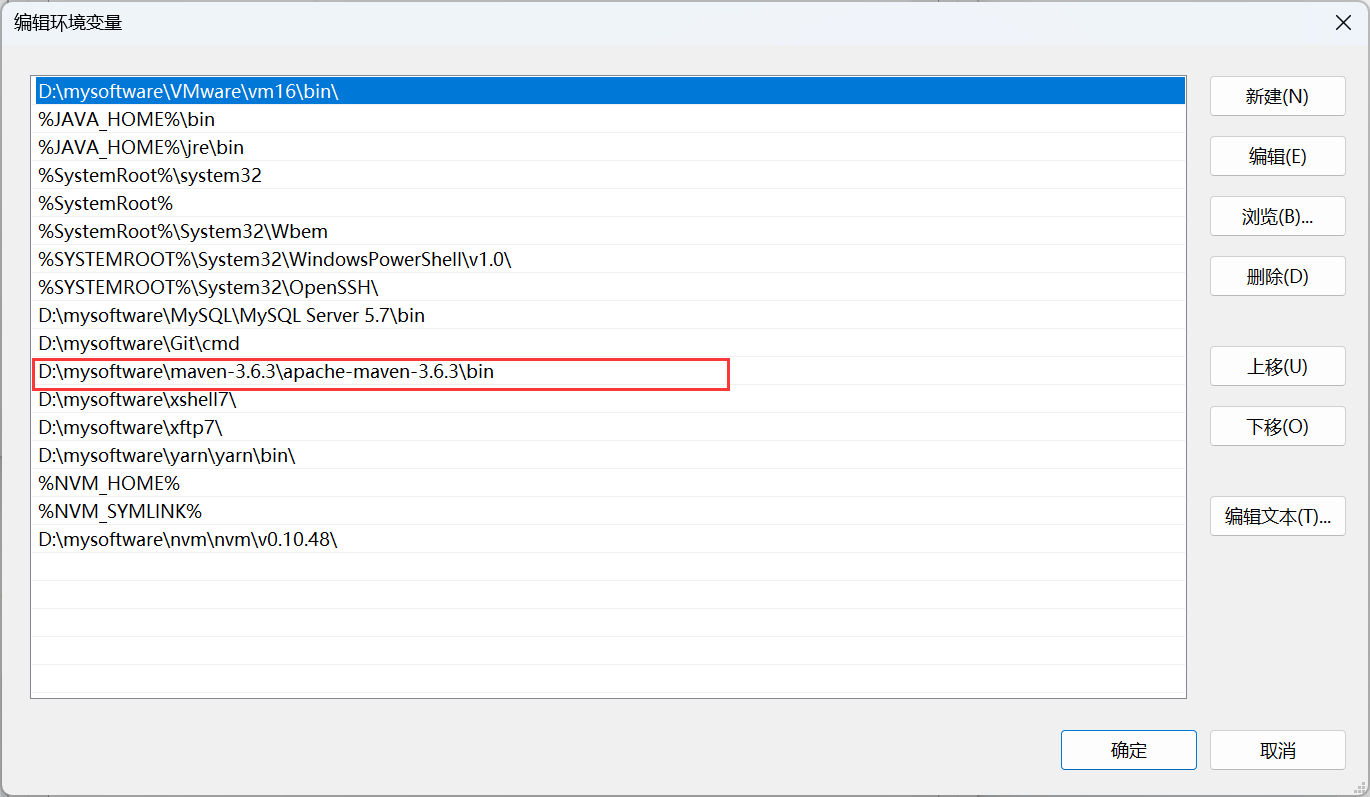Image resolution: width=1370 pixels, height=797 pixels.
Task: Select the apache-maven-3.6.3 bin path entry
Action: coord(608,371)
